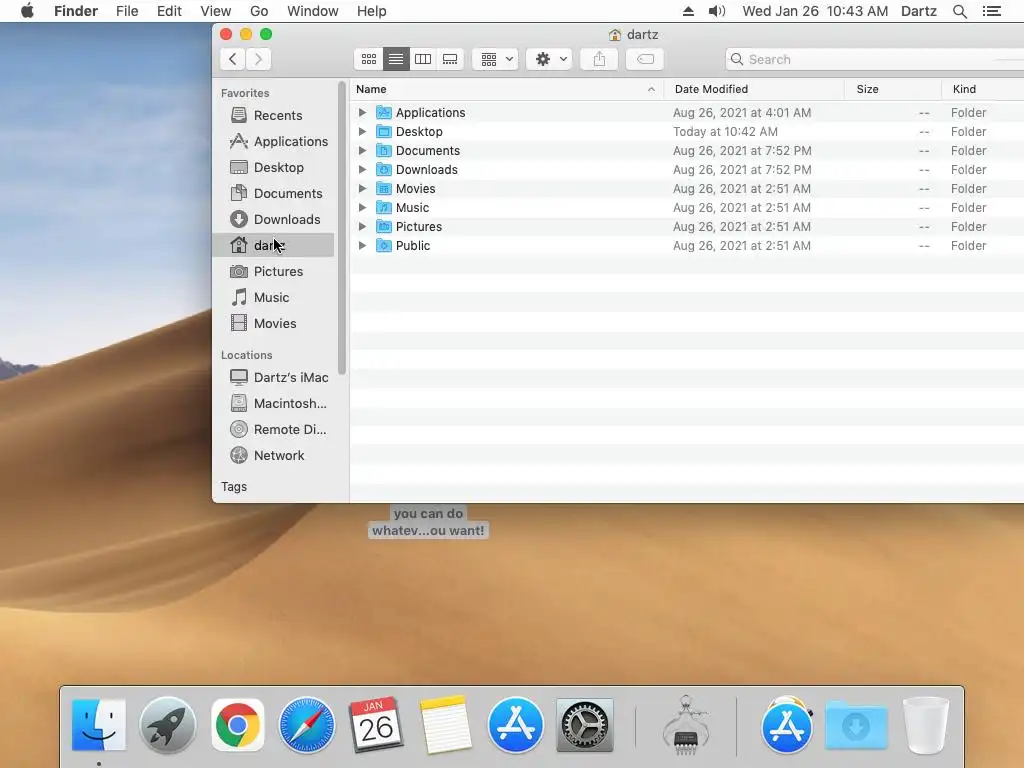Open the group-by arrangement dropdown
The image size is (1024, 768).
(496, 59)
